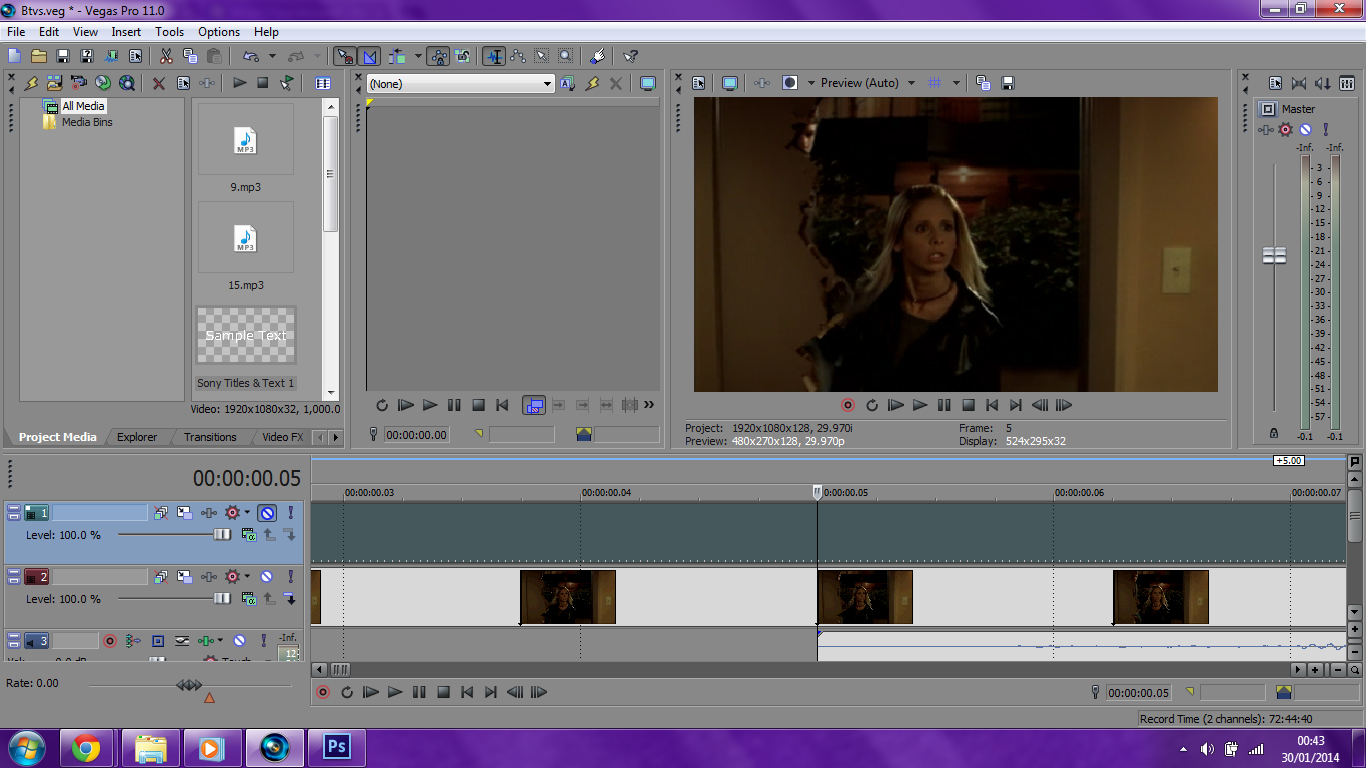Open Track FX for video track 2
Viewport: 1366px width, 768px height.
coord(208,577)
